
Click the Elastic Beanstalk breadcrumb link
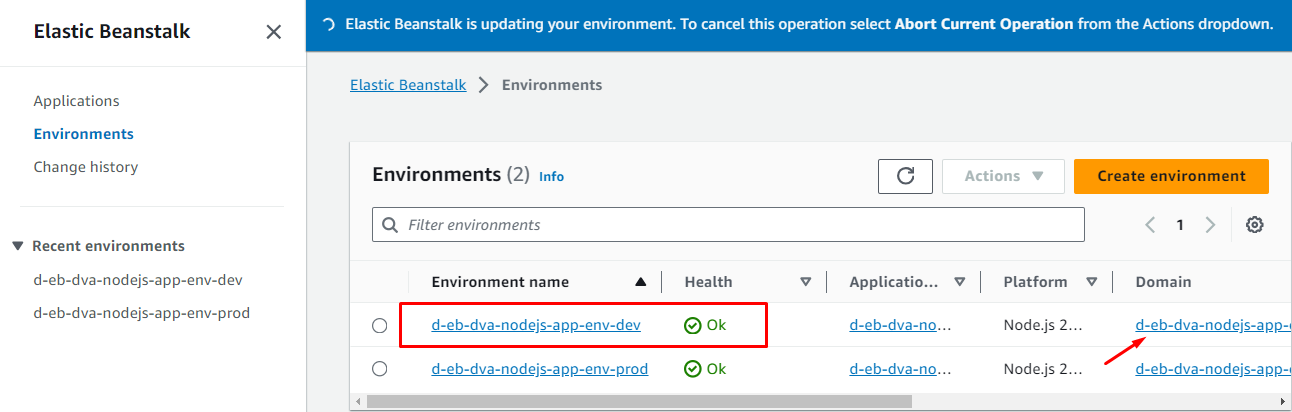408,85
